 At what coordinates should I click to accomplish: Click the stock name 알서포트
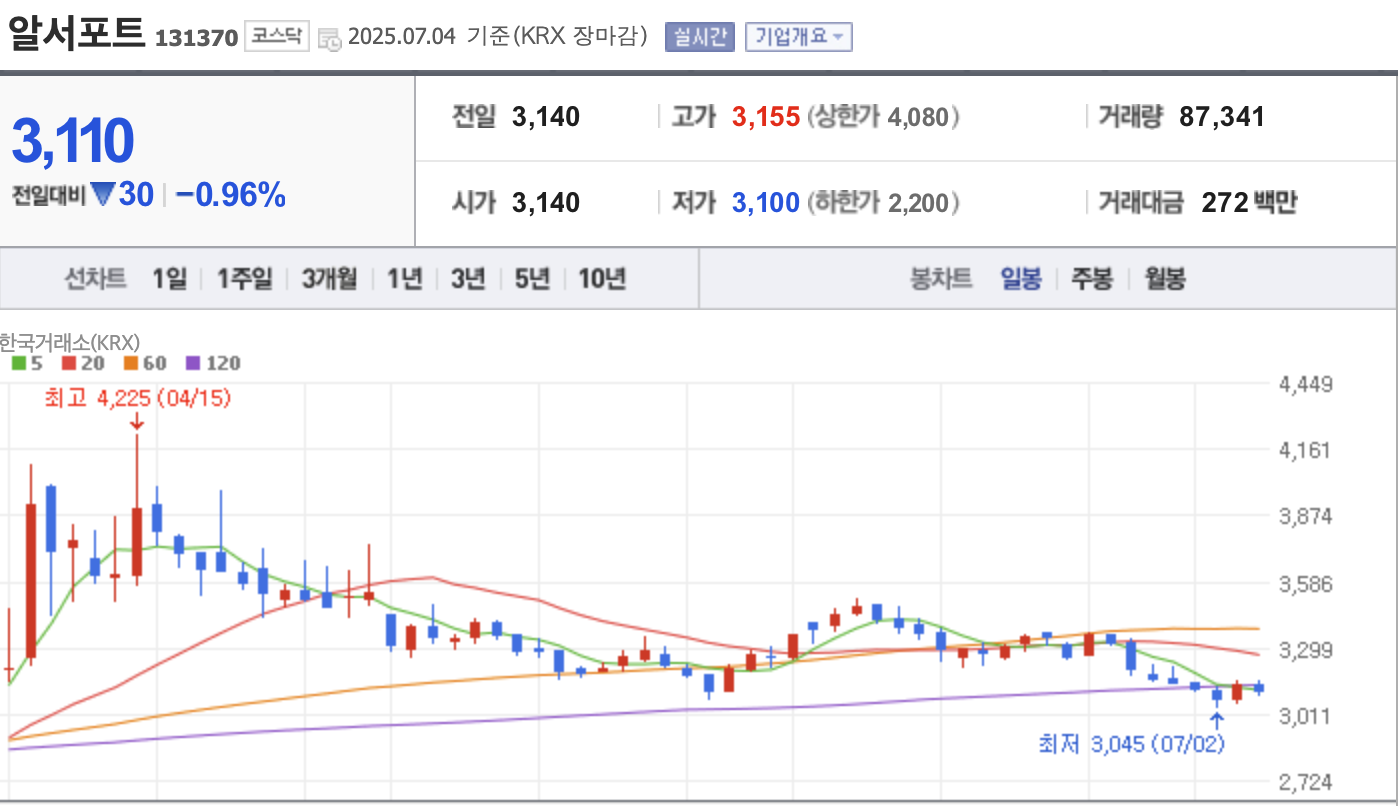coord(76,34)
